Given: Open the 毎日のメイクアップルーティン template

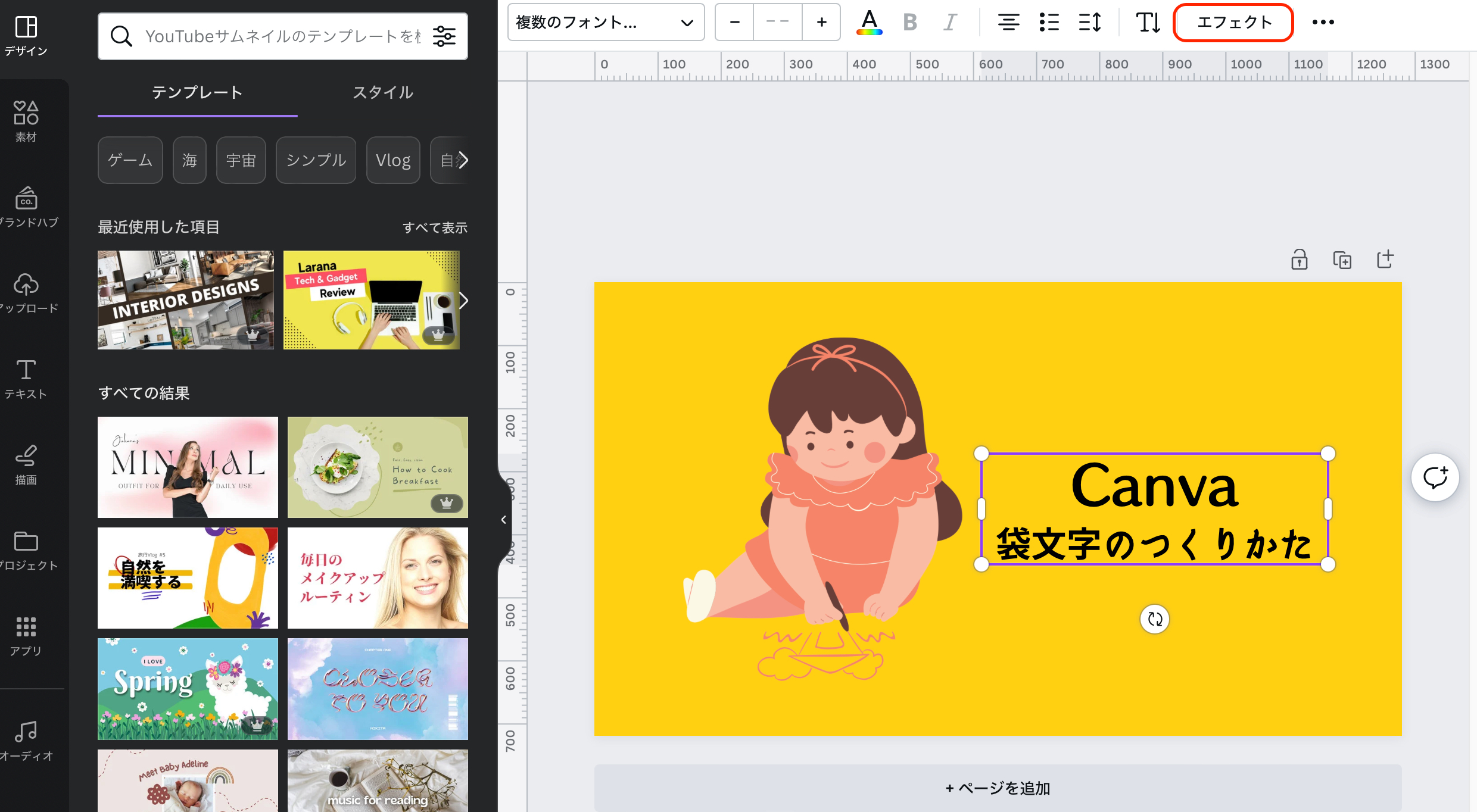Looking at the screenshot, I should [x=378, y=578].
